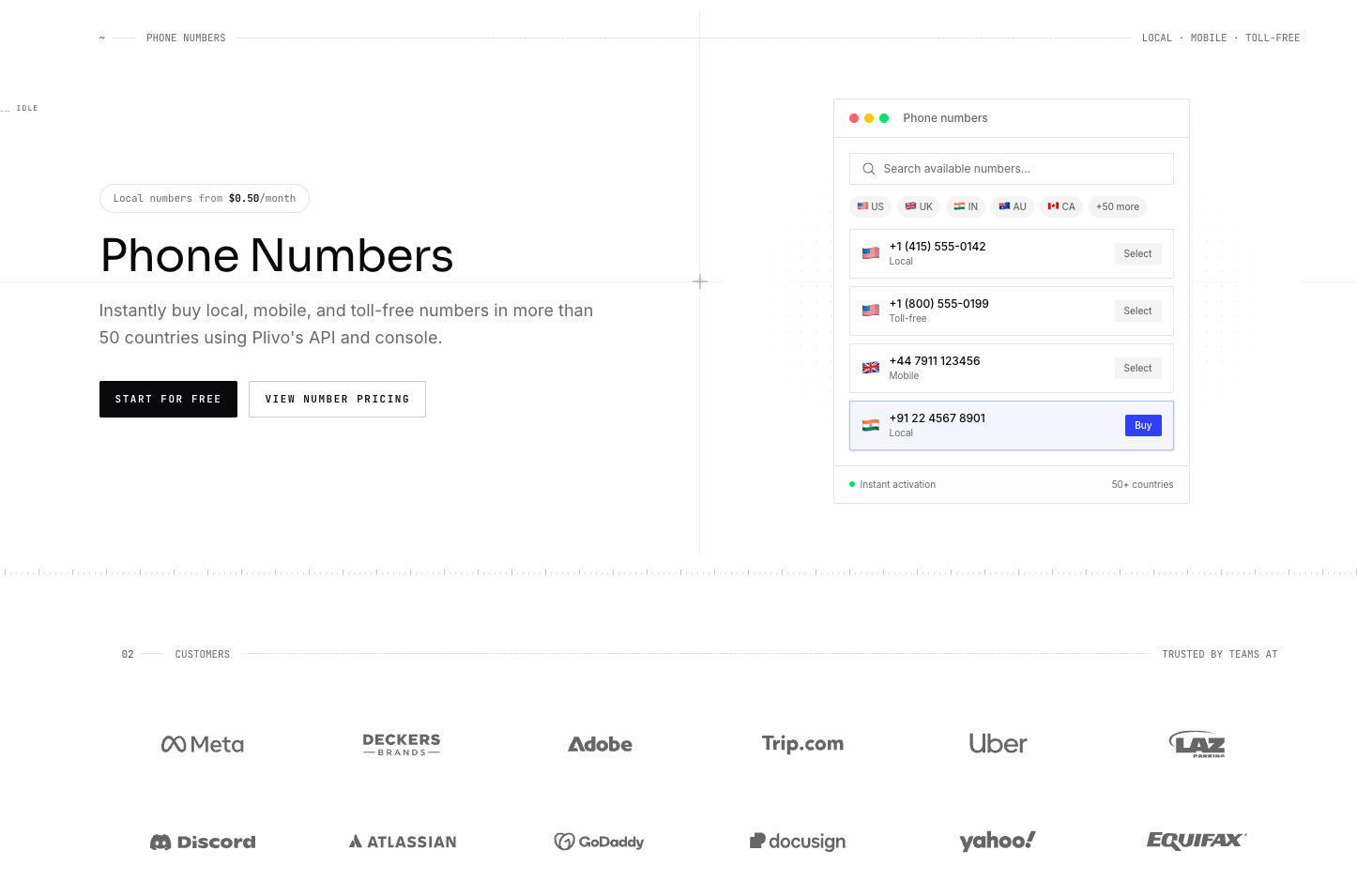1357x896 pixels.
Task: Select the +1 (415) 555-0142 number
Action: pos(1137,253)
